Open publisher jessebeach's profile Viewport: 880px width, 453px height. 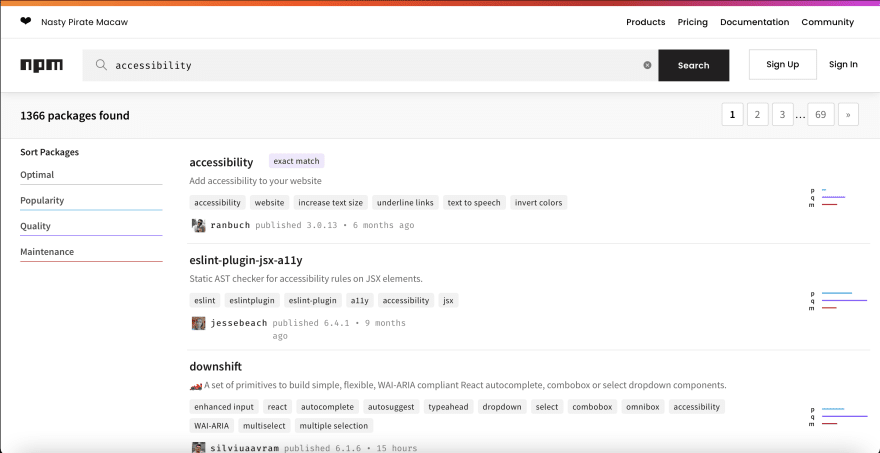pyautogui.click(x=239, y=323)
